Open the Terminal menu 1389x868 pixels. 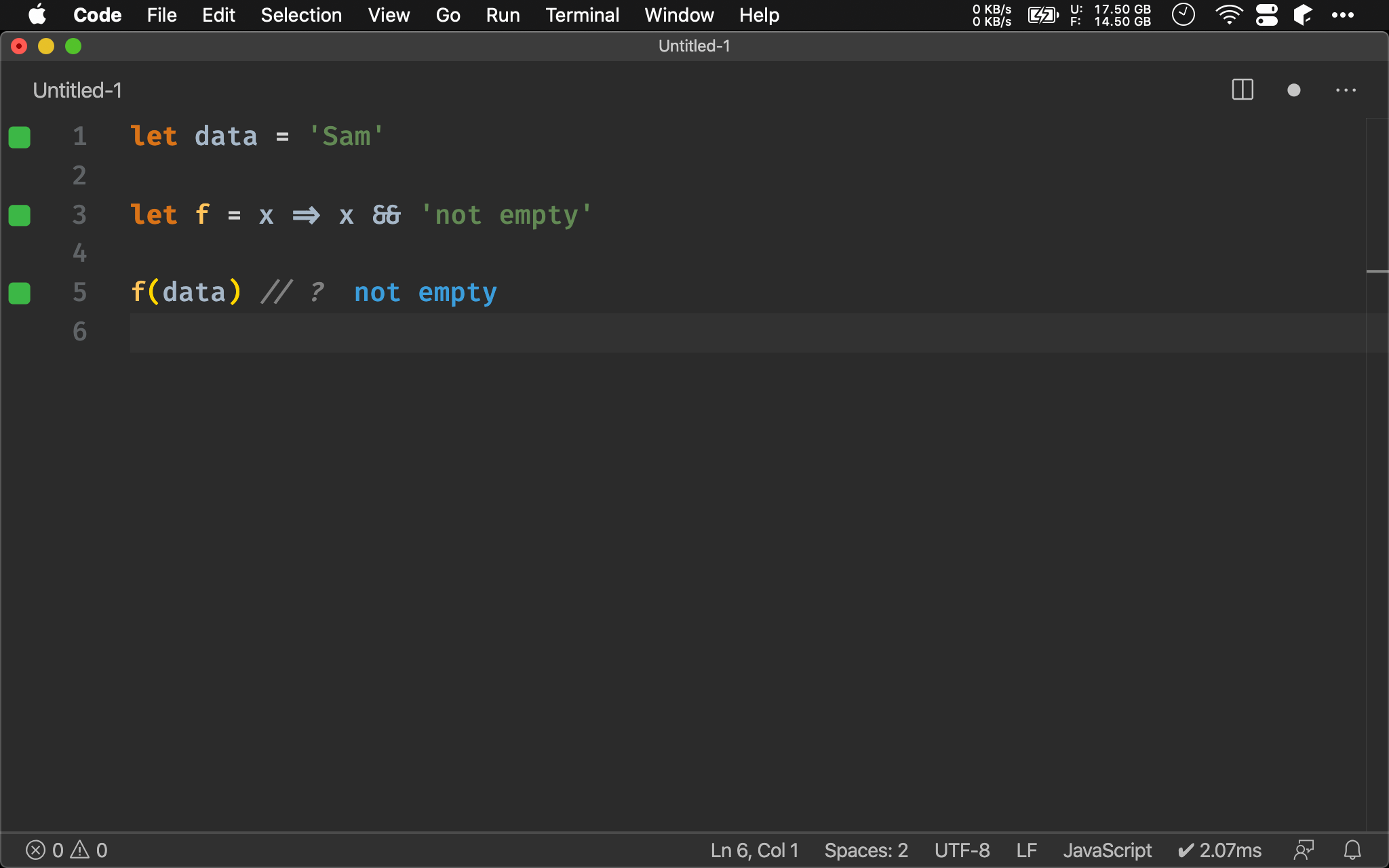[x=583, y=14]
